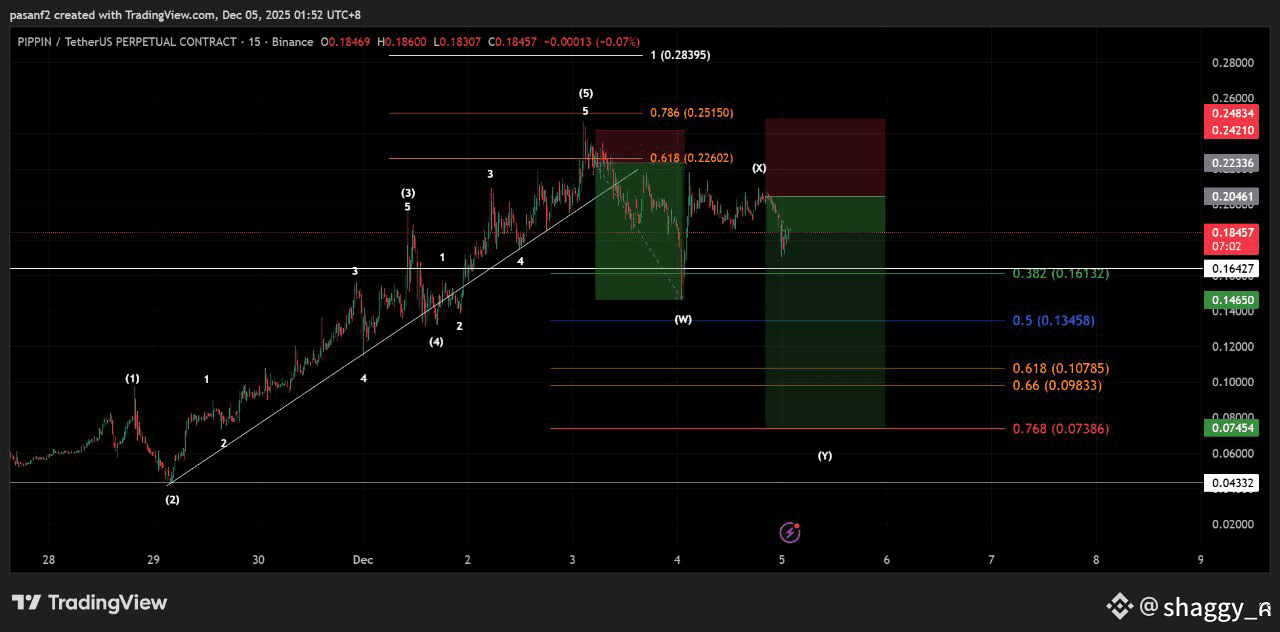Click the 7 date label on time axis

click(991, 560)
